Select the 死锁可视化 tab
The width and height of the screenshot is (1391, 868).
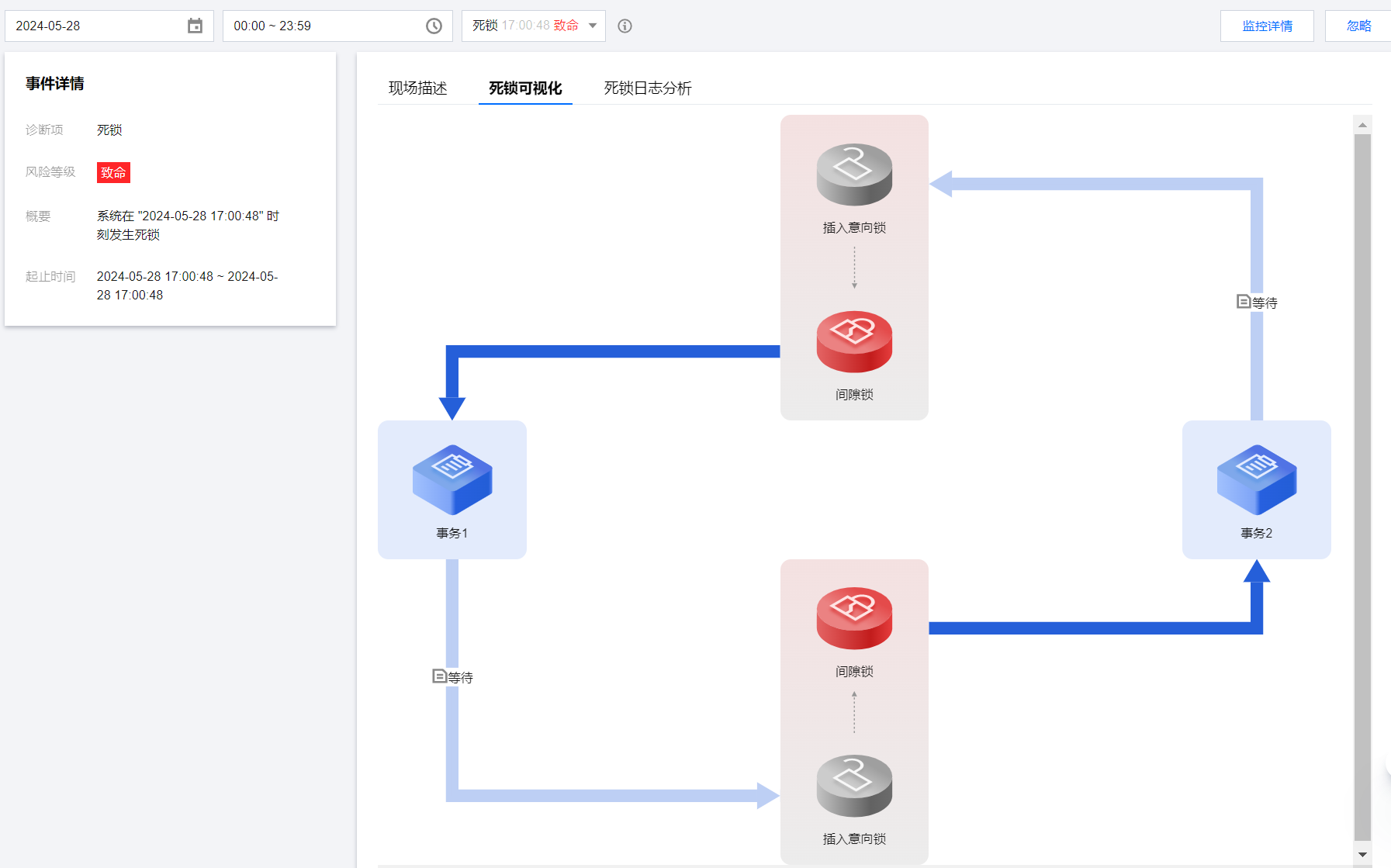click(525, 88)
